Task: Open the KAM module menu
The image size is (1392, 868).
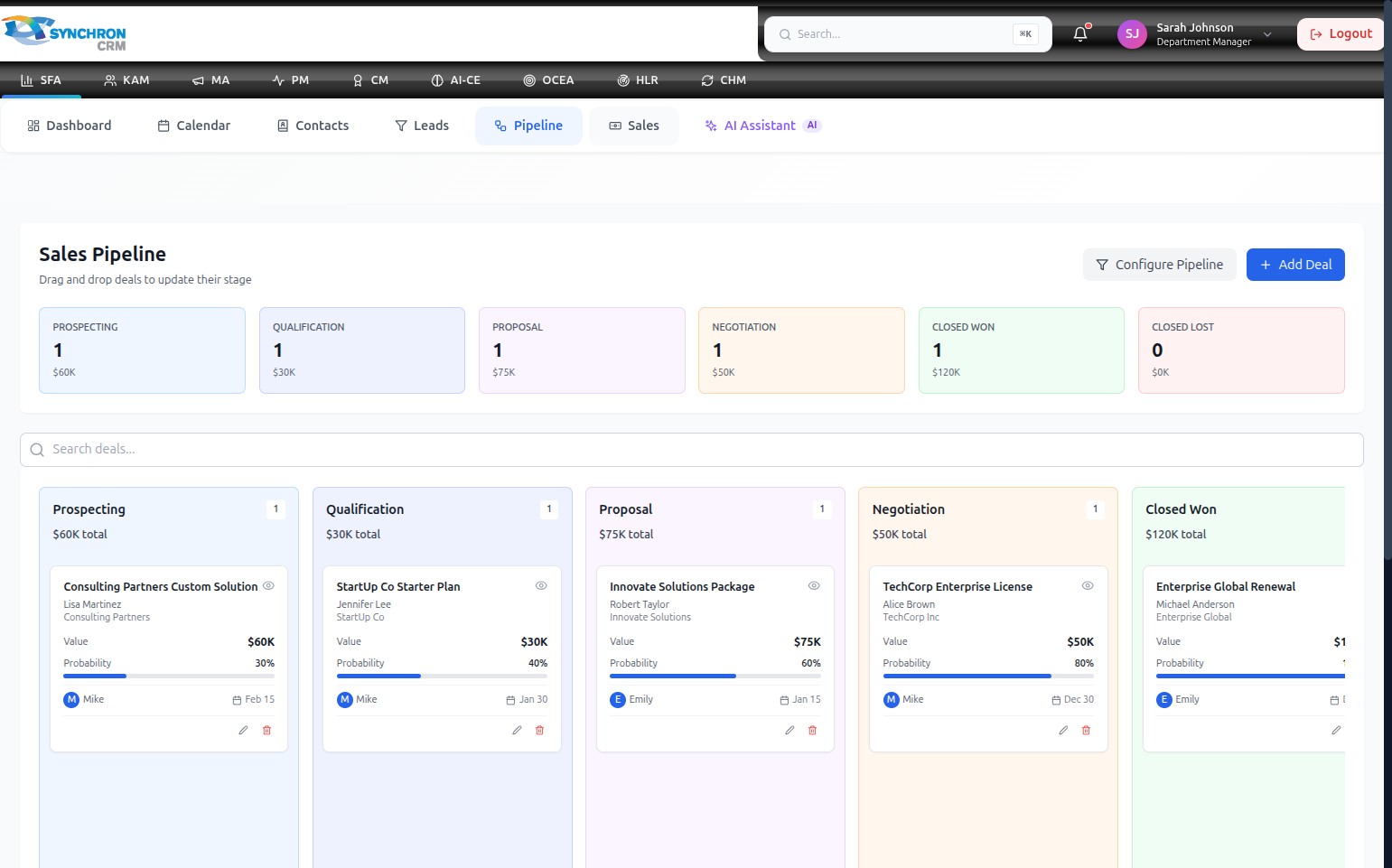Action: 126,80
